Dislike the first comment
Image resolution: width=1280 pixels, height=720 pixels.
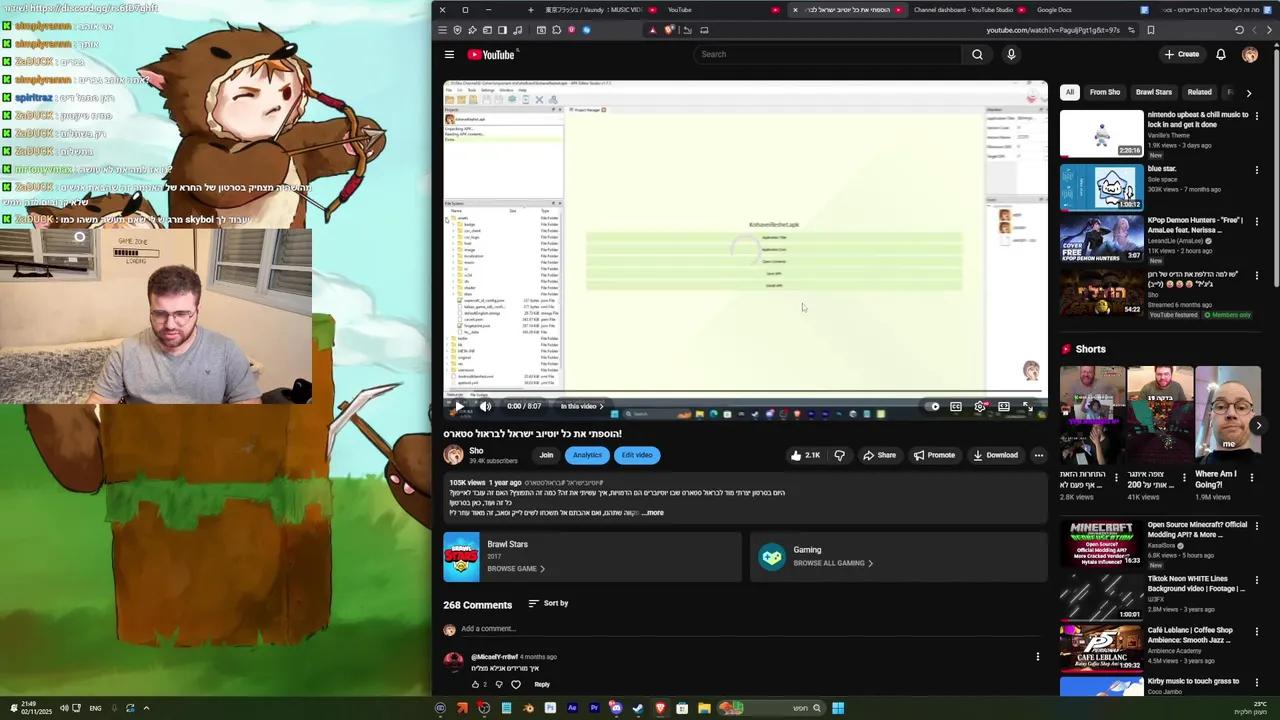[498, 684]
